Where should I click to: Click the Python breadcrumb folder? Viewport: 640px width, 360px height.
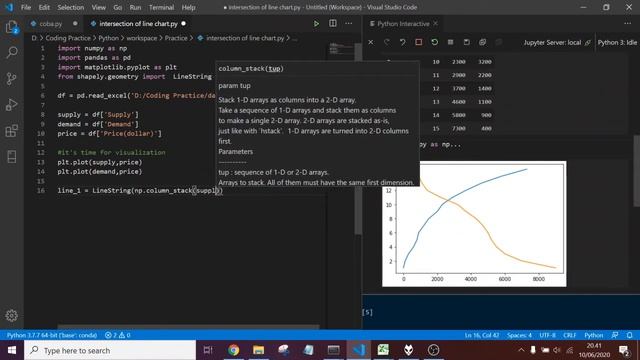pos(108,38)
